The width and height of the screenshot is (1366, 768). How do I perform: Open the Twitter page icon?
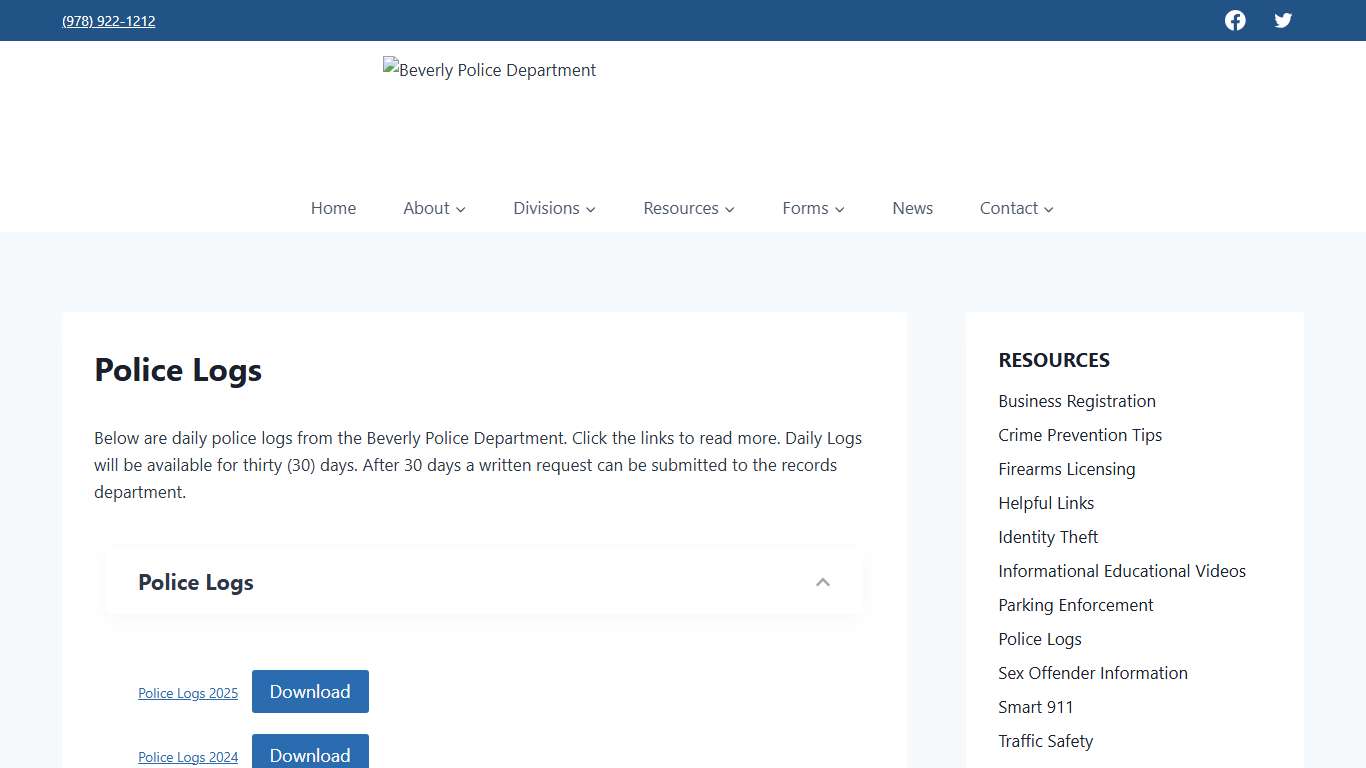[x=1283, y=20]
